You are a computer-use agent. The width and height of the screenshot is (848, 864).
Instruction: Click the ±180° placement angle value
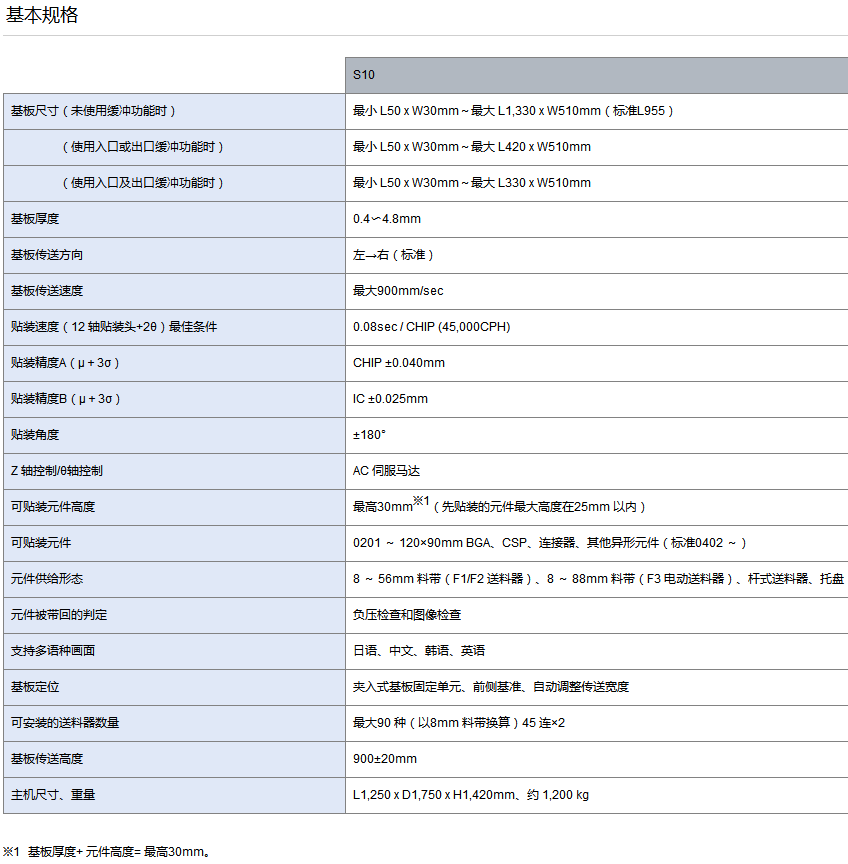click(x=369, y=435)
